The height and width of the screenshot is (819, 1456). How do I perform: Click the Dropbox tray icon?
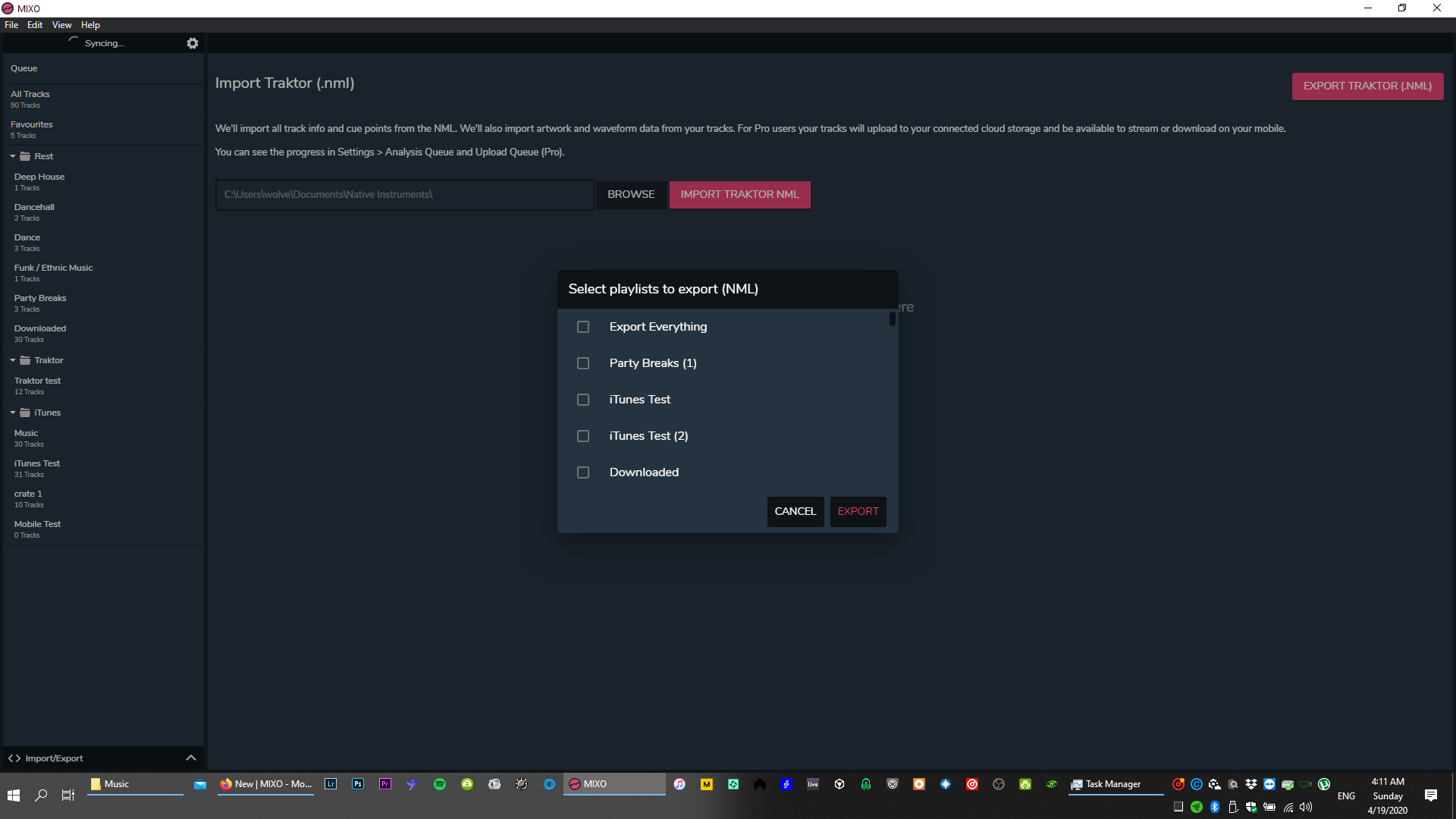pos(1251,784)
